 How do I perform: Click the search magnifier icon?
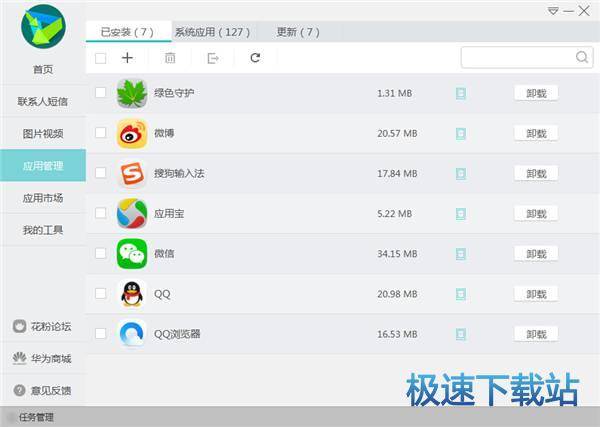(x=582, y=57)
